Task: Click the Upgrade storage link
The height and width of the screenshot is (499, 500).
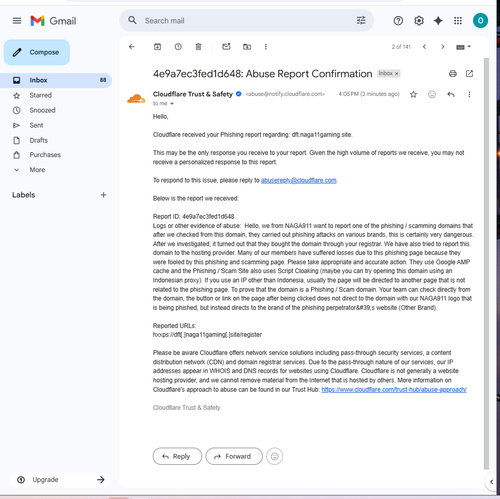Action: [x=59, y=480]
